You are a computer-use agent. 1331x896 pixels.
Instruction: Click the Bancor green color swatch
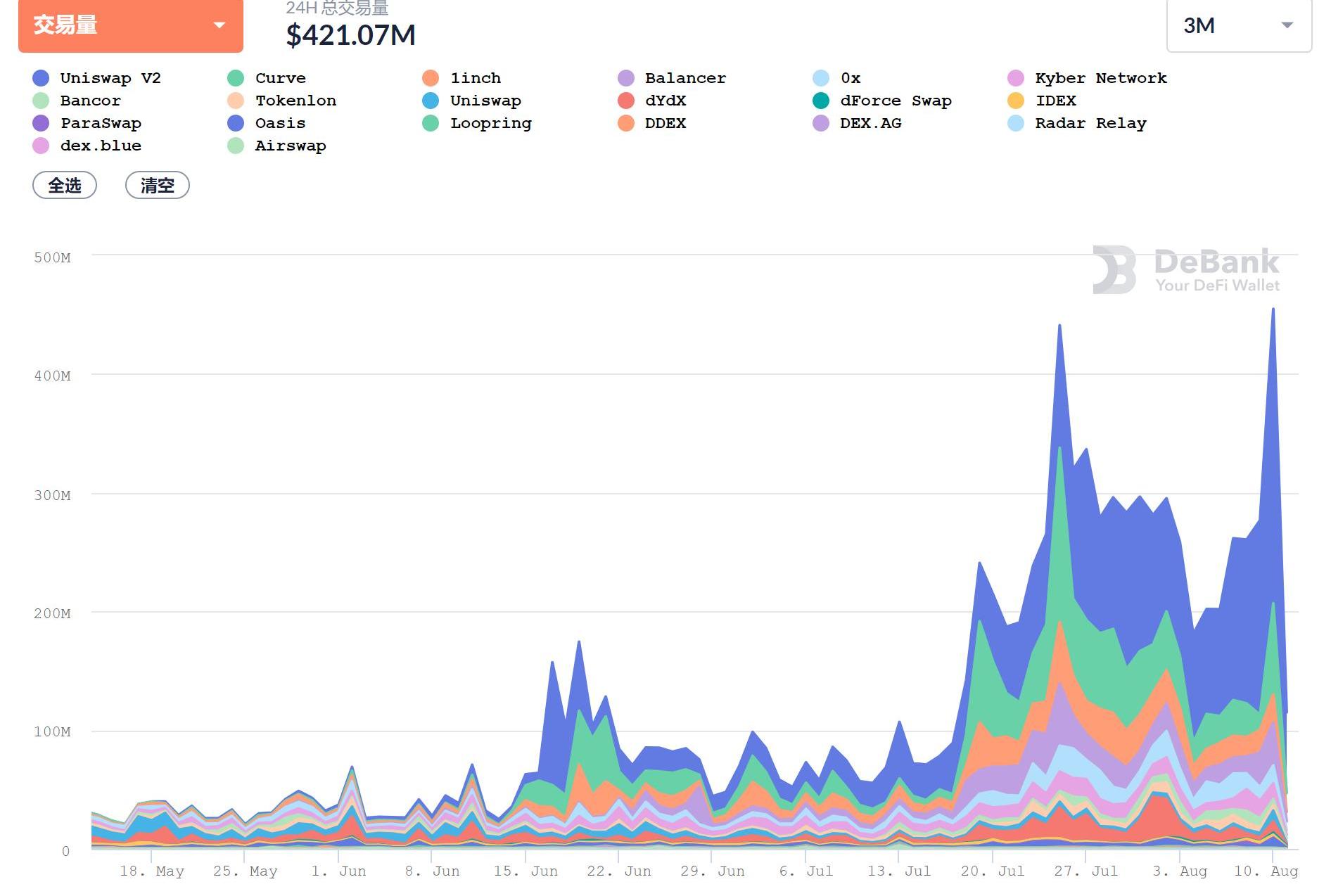tap(41, 101)
